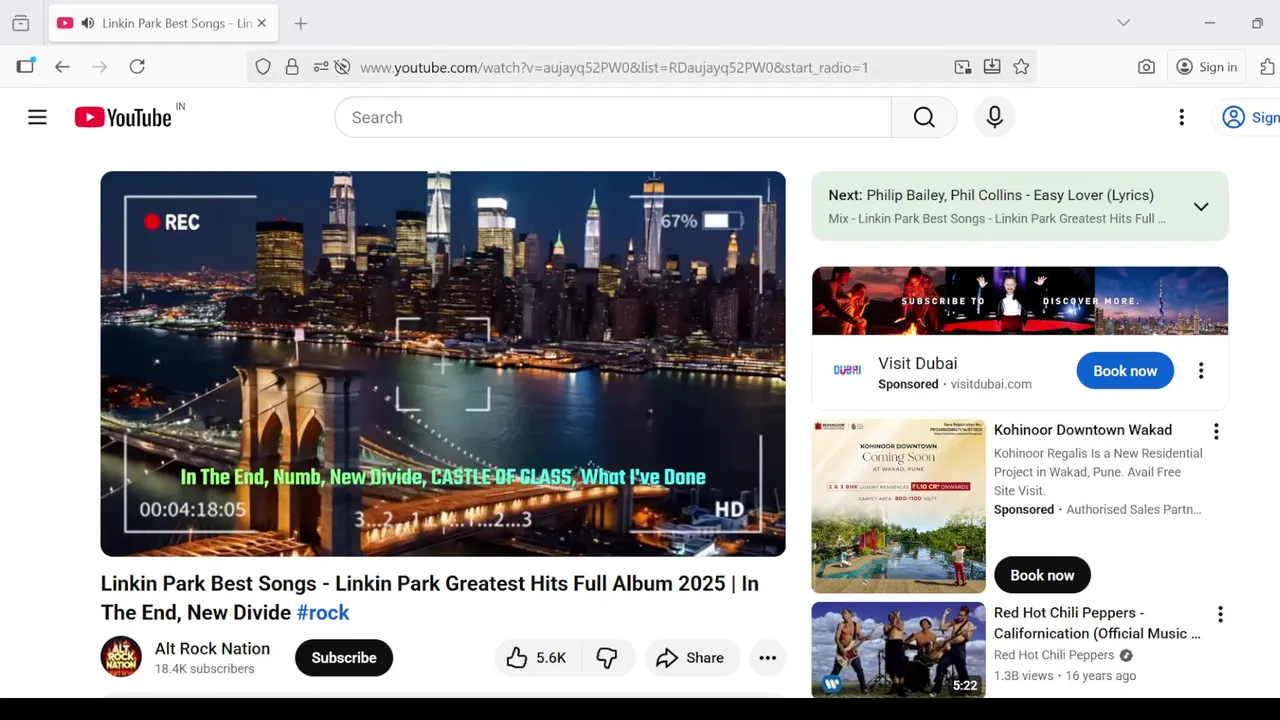The image size is (1280, 720).
Task: Click the YouTube Sign in button
Action: (x=1250, y=117)
